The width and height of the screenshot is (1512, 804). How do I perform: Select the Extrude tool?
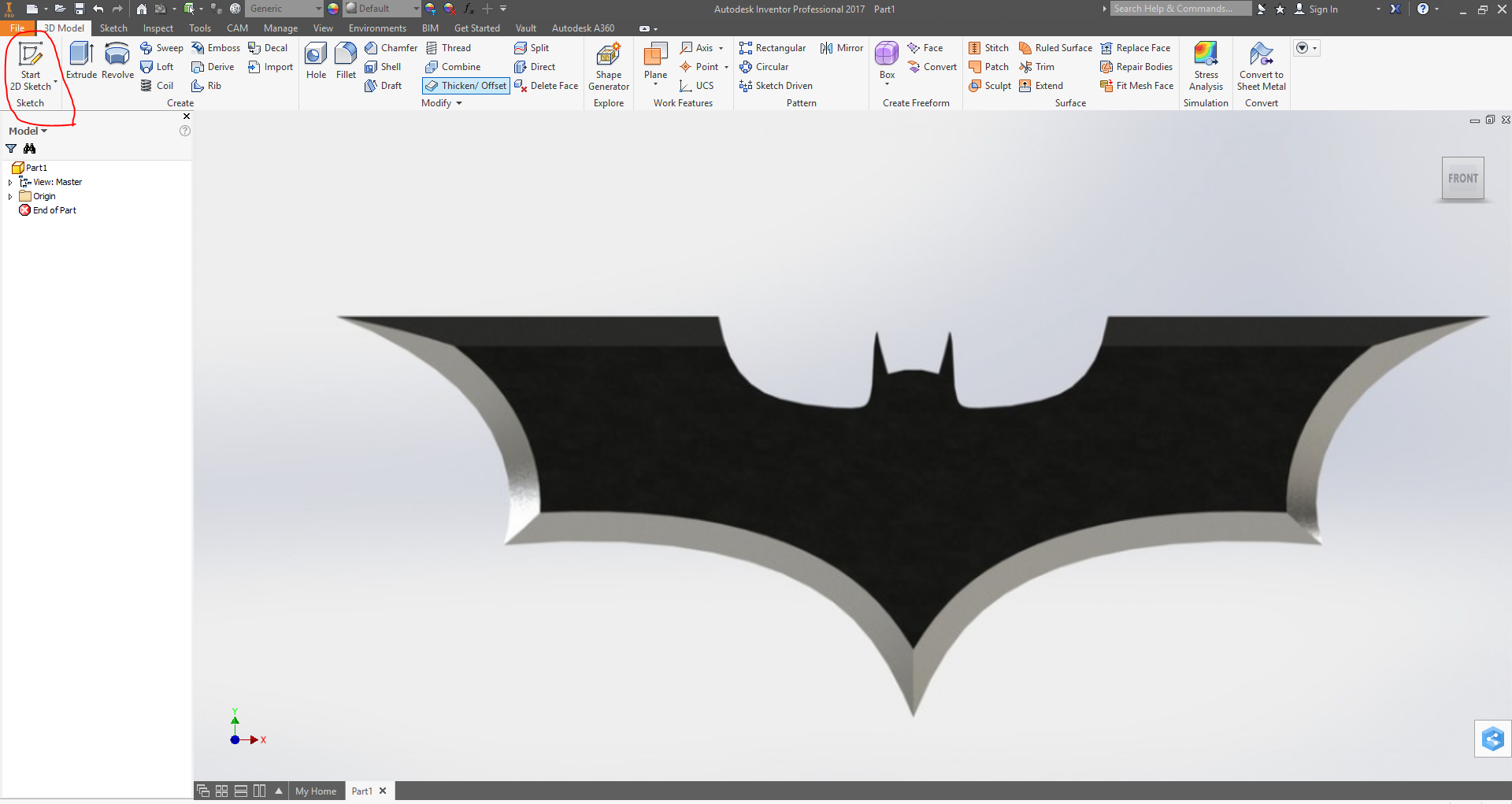point(81,61)
